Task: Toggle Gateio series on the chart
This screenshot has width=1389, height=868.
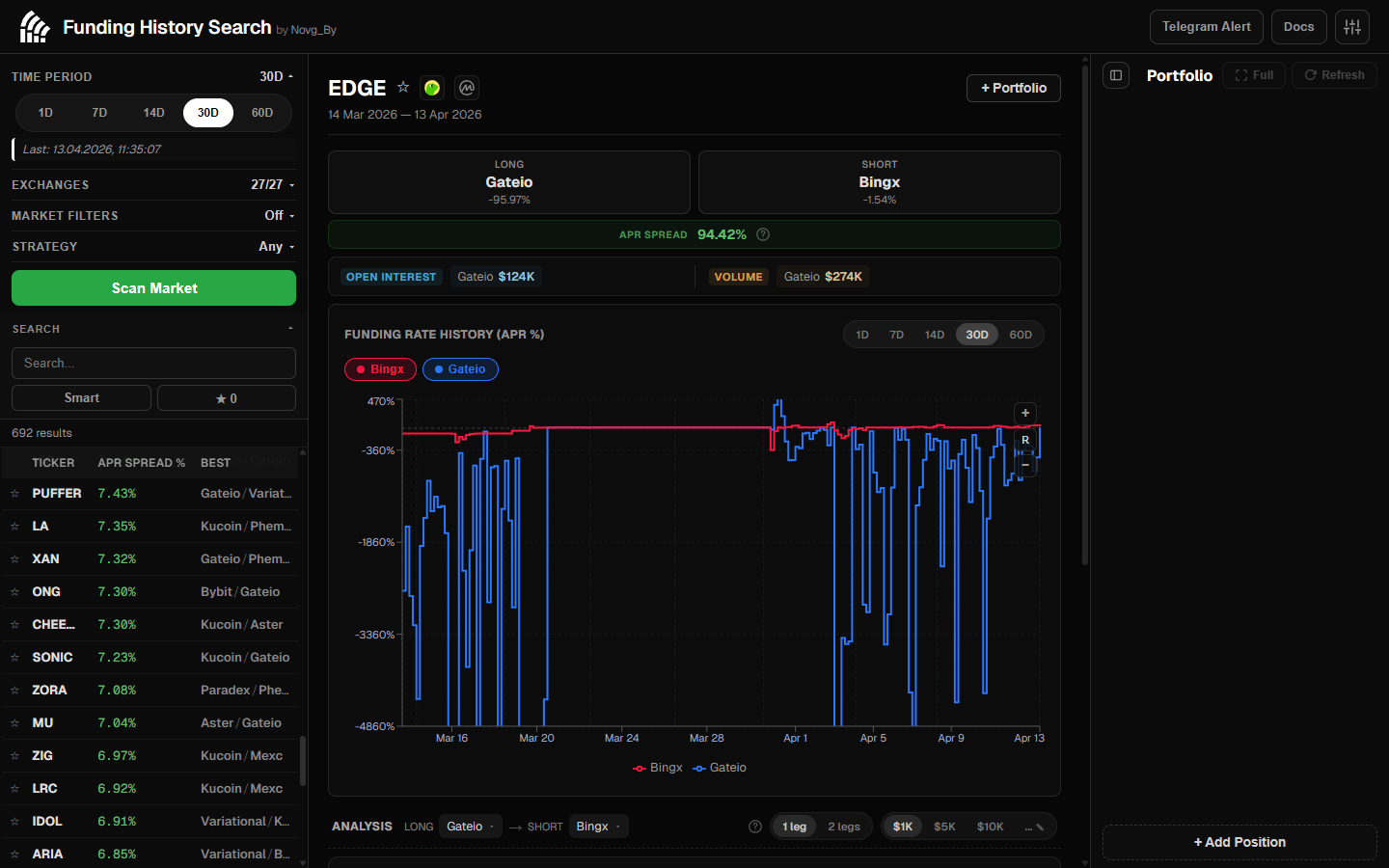Action: tap(460, 369)
